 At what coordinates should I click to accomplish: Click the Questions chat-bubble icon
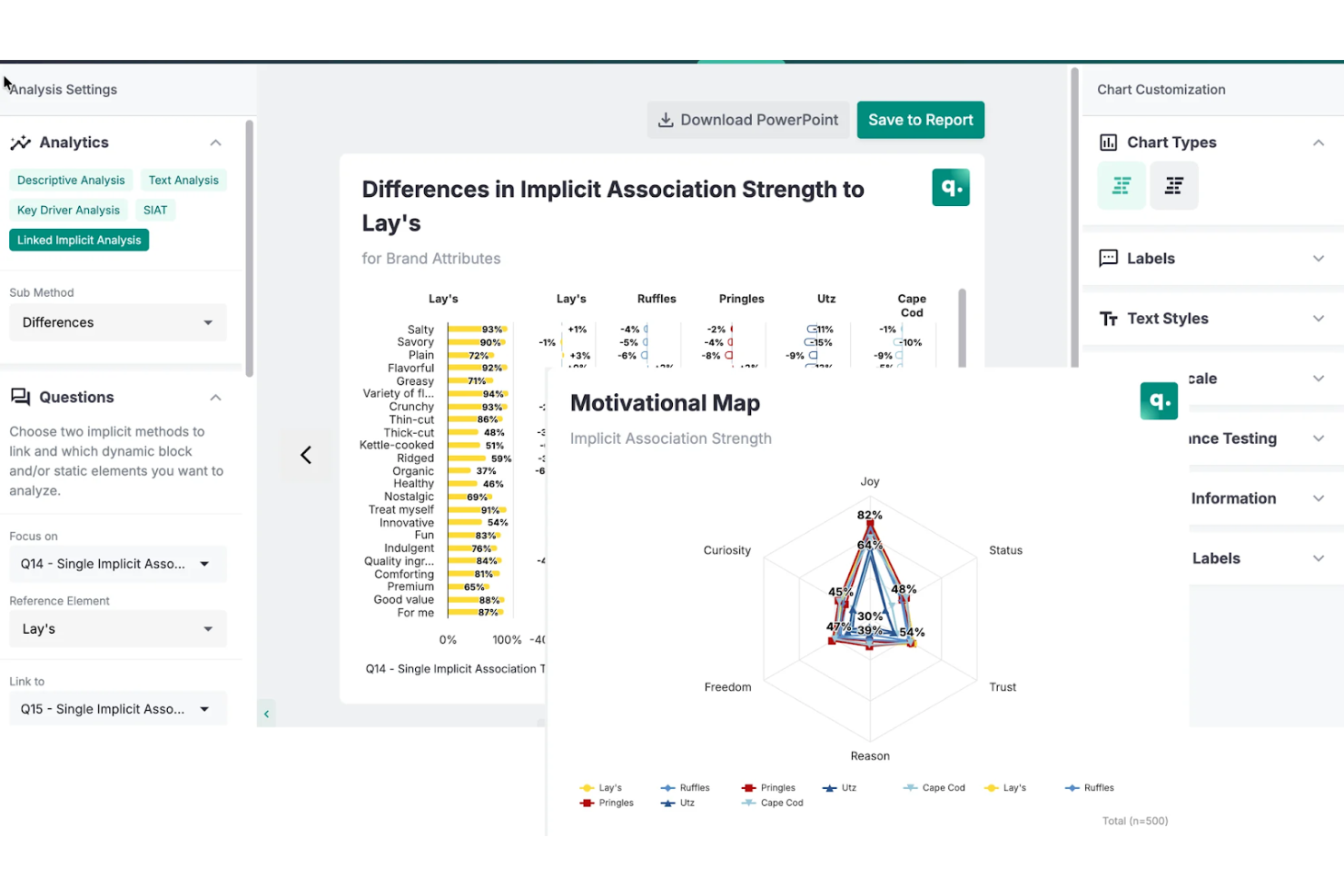pyautogui.click(x=20, y=397)
